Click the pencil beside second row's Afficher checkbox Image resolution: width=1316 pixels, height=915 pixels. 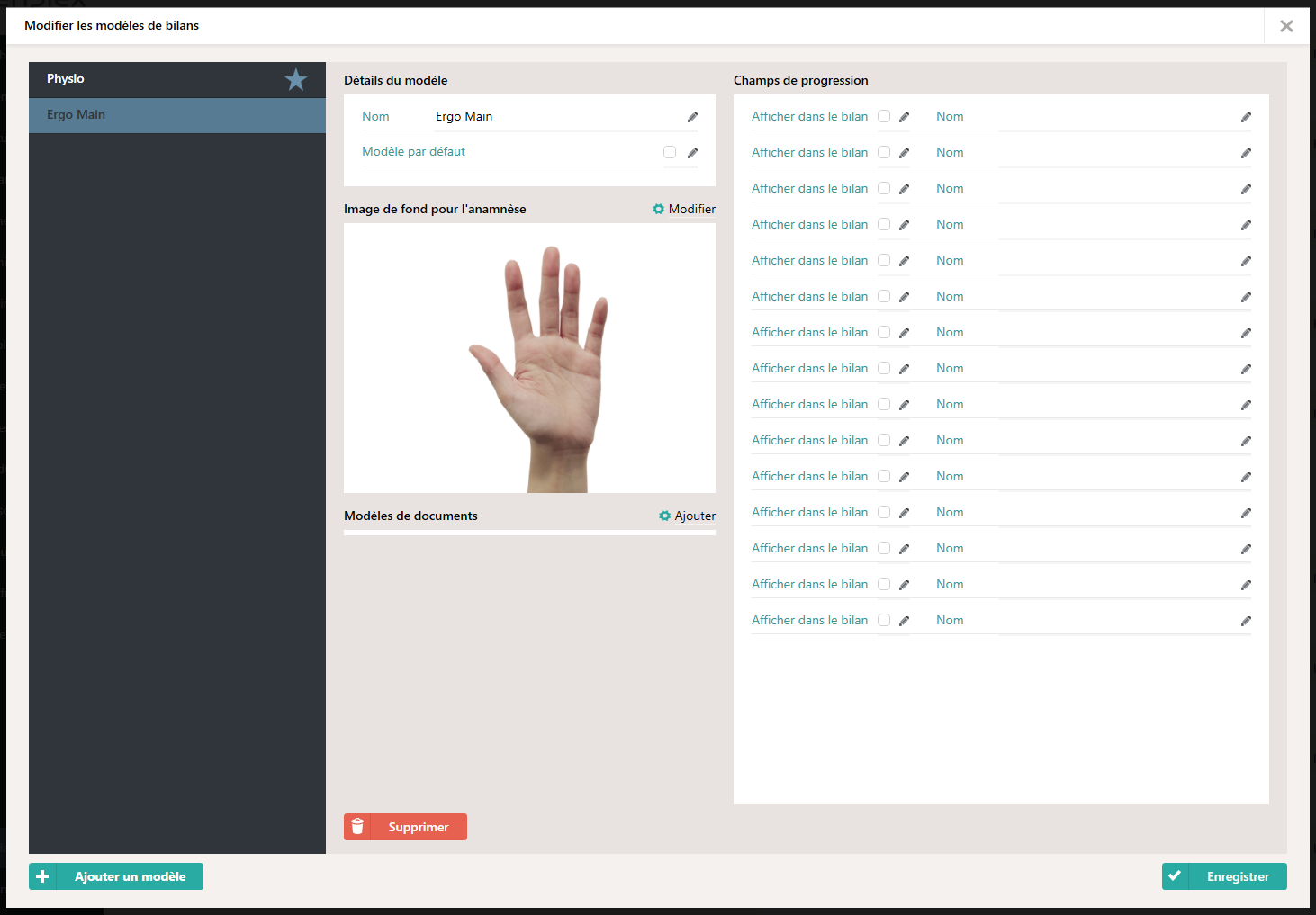click(904, 153)
